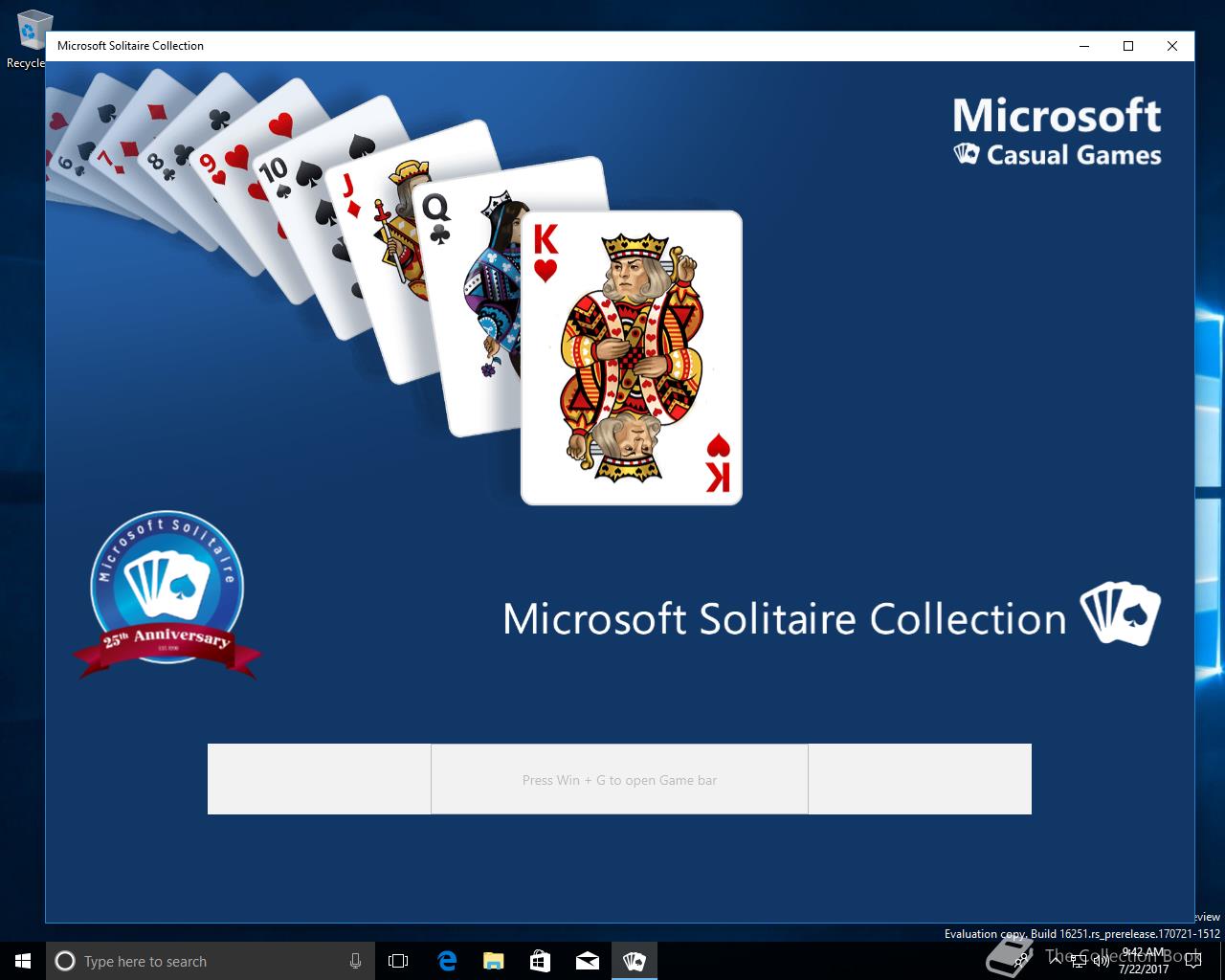Open the network status tray icon
1225x980 pixels.
click(x=1079, y=961)
